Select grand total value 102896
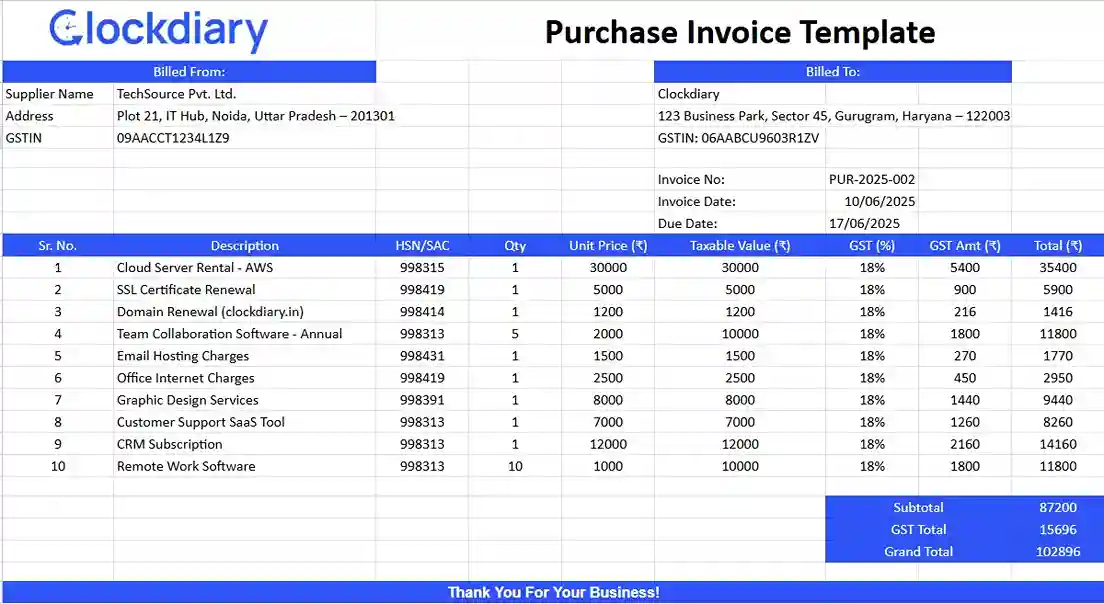1104x604 pixels. 1058,552
